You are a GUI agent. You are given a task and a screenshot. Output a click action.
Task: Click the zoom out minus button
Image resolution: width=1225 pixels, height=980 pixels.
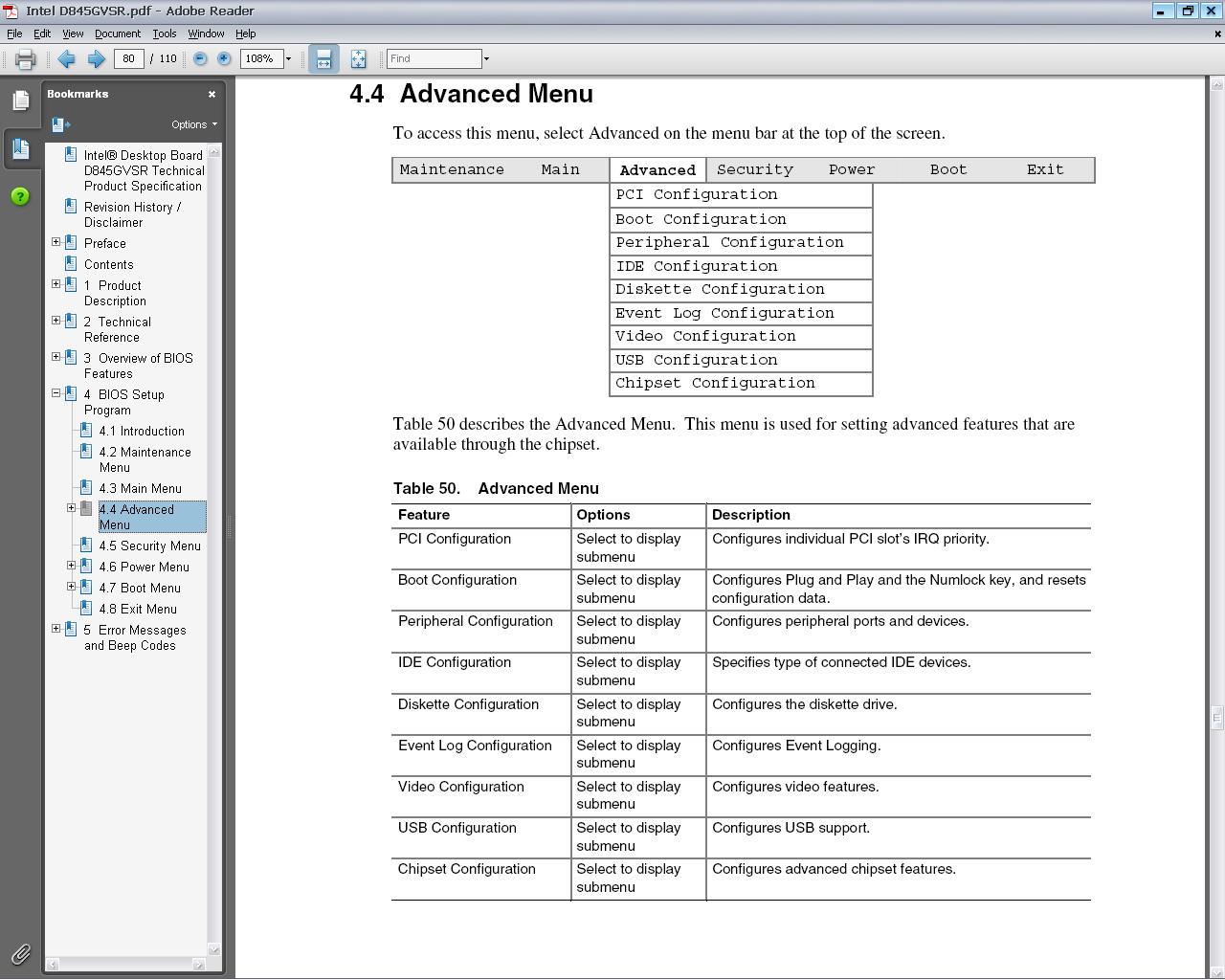coord(200,59)
